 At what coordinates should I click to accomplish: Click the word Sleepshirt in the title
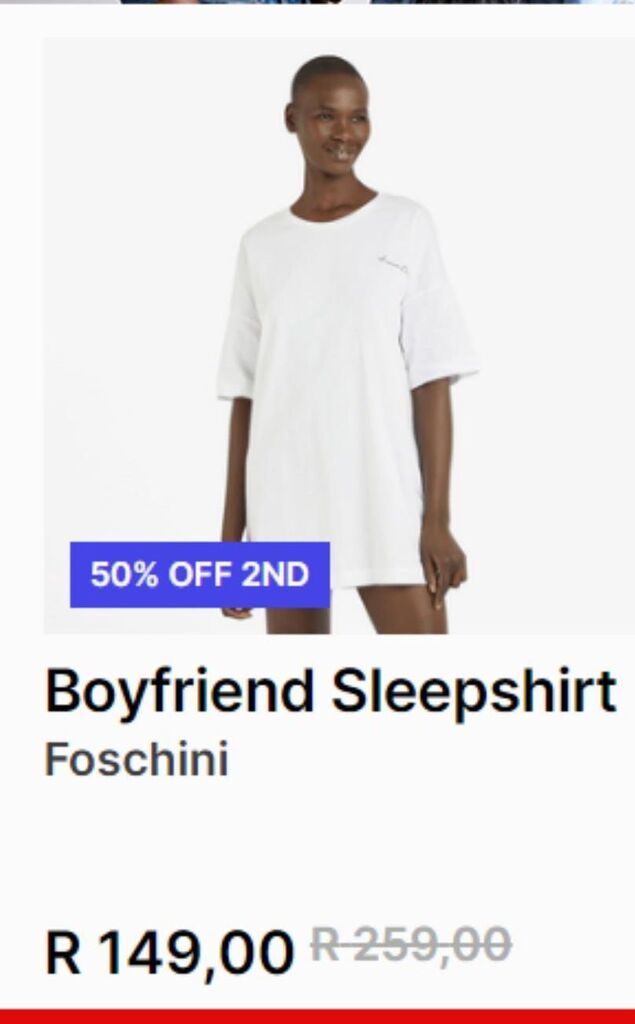474,691
